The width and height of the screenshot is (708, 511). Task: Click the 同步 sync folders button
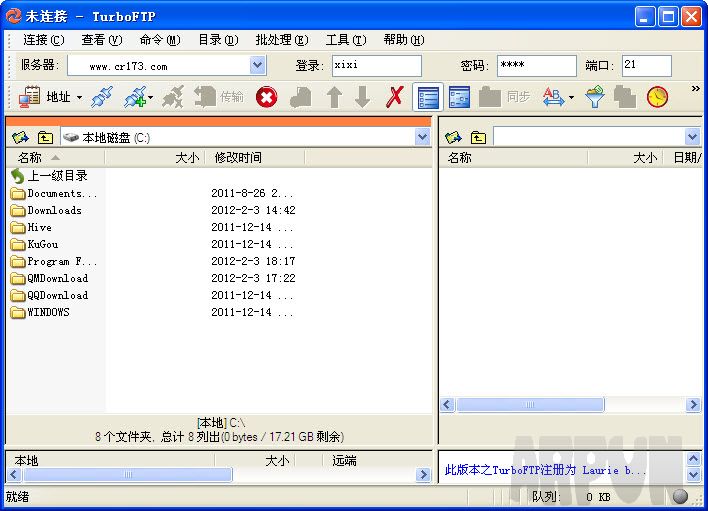504,97
